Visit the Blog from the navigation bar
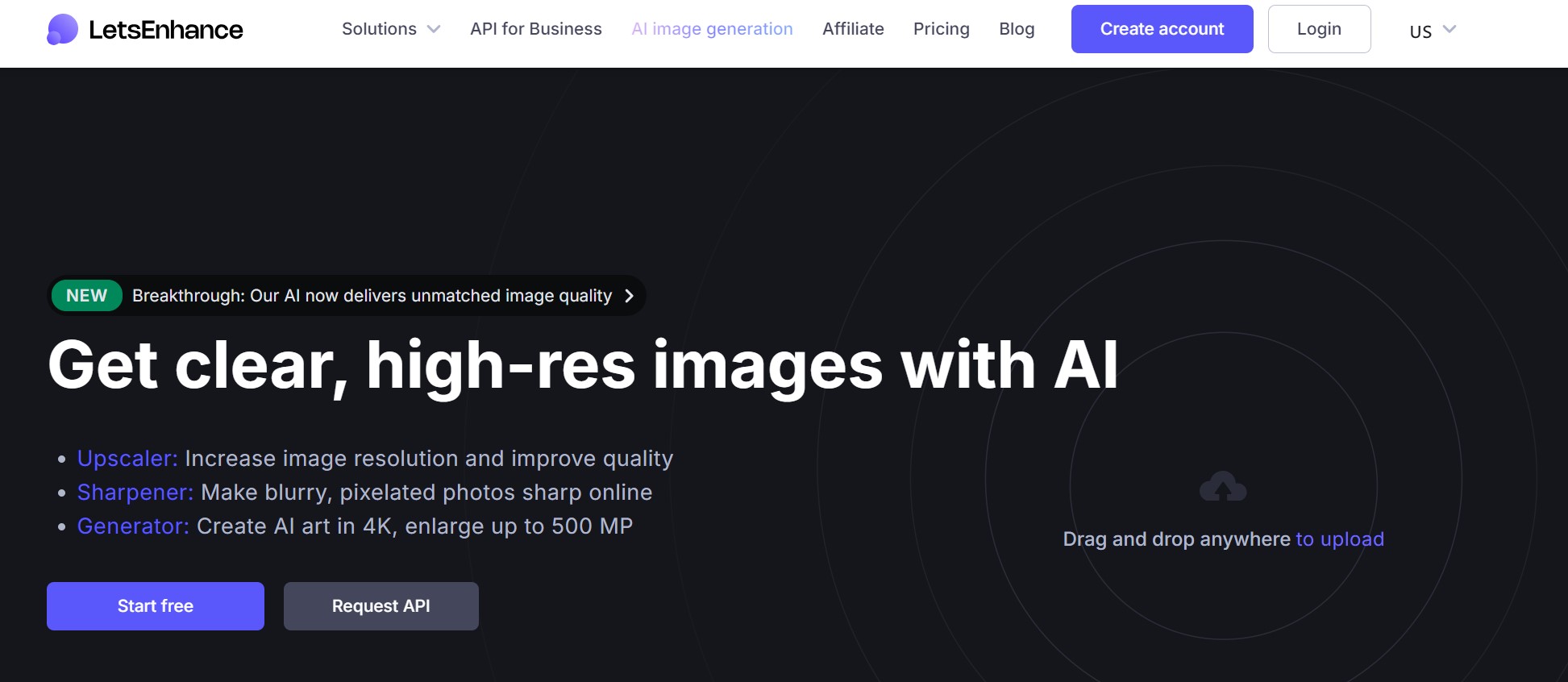The width and height of the screenshot is (1568, 682). [1017, 29]
